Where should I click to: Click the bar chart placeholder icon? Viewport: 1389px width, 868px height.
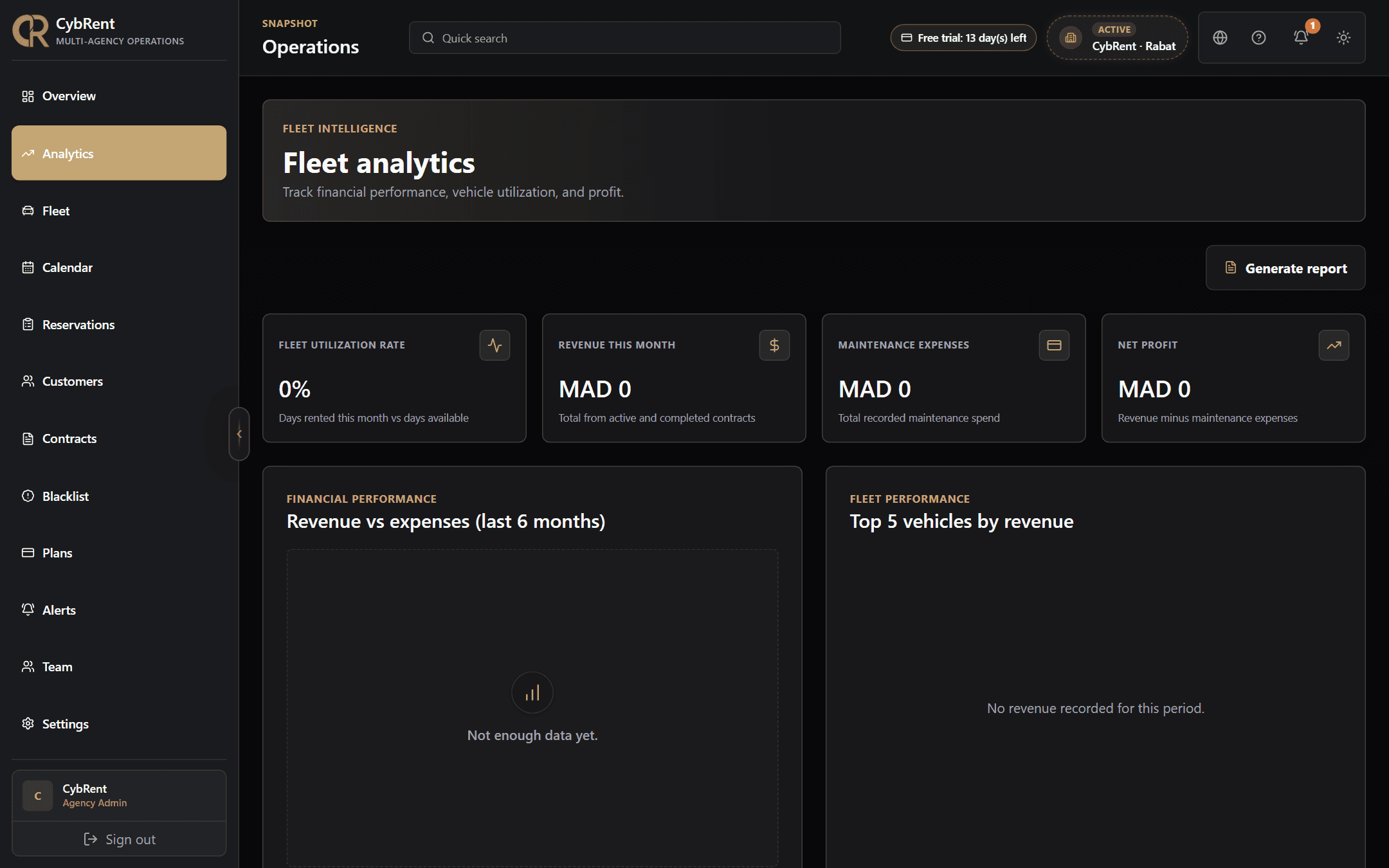[x=532, y=692]
